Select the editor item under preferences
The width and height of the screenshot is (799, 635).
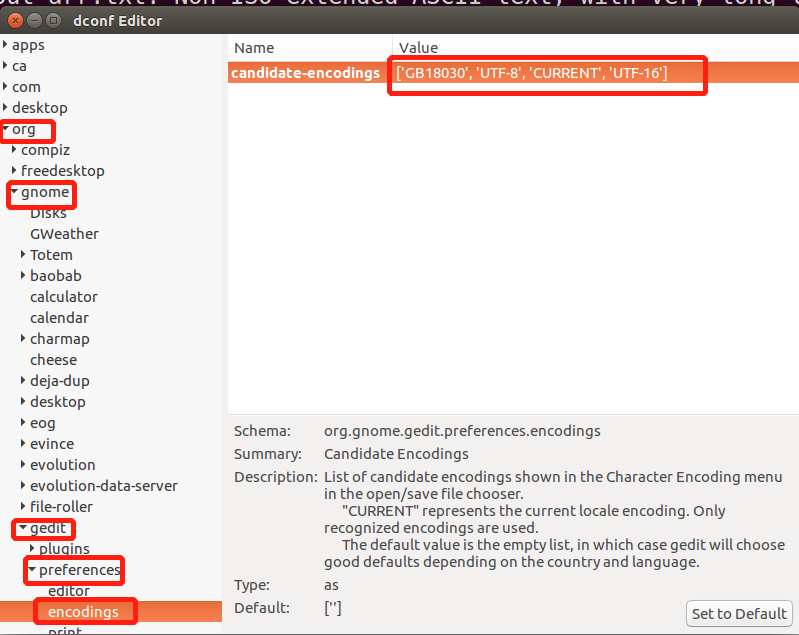point(69,591)
